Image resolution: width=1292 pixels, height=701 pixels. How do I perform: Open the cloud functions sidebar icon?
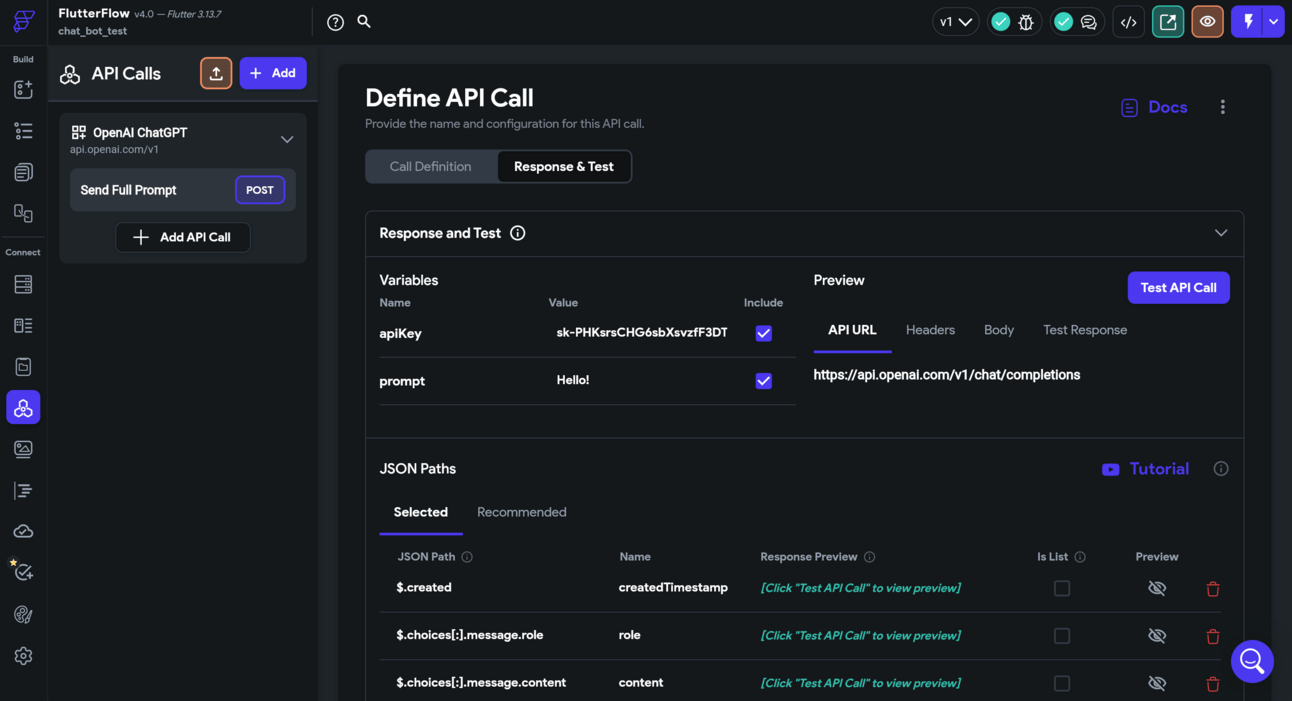(x=23, y=531)
